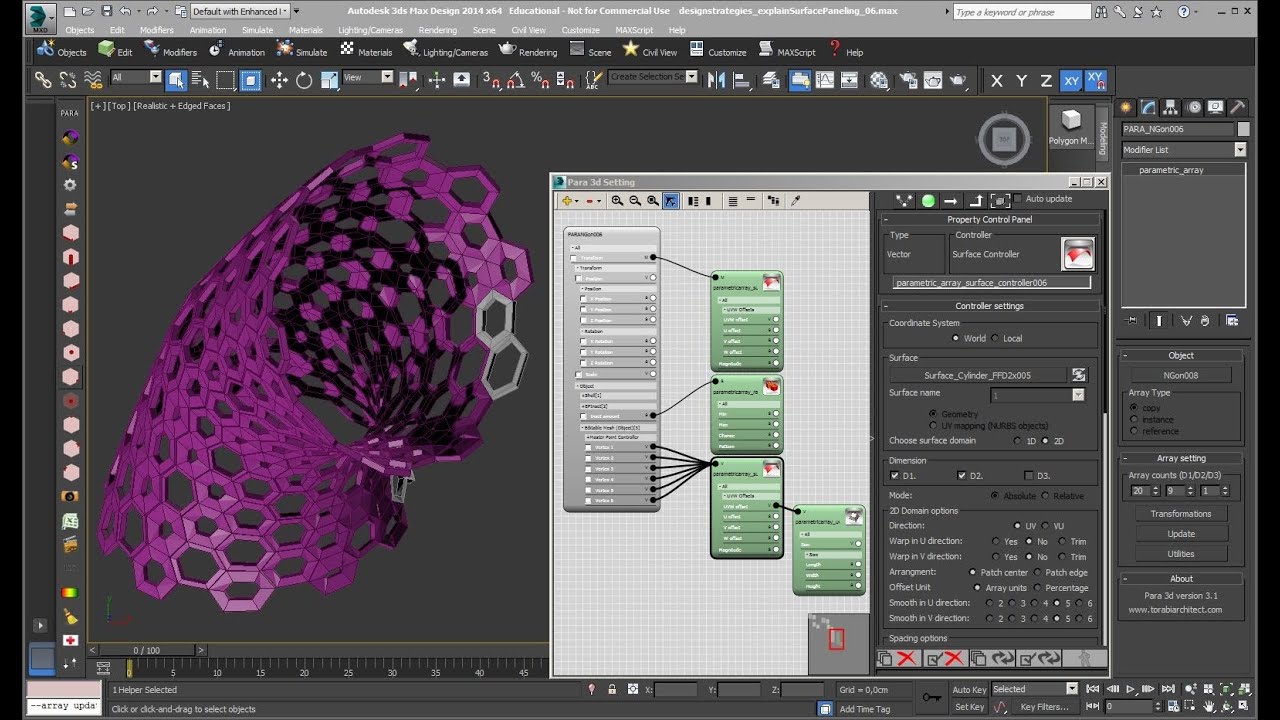Toggle the Angle Snap tool
1280x720 pixels.
coord(515,80)
